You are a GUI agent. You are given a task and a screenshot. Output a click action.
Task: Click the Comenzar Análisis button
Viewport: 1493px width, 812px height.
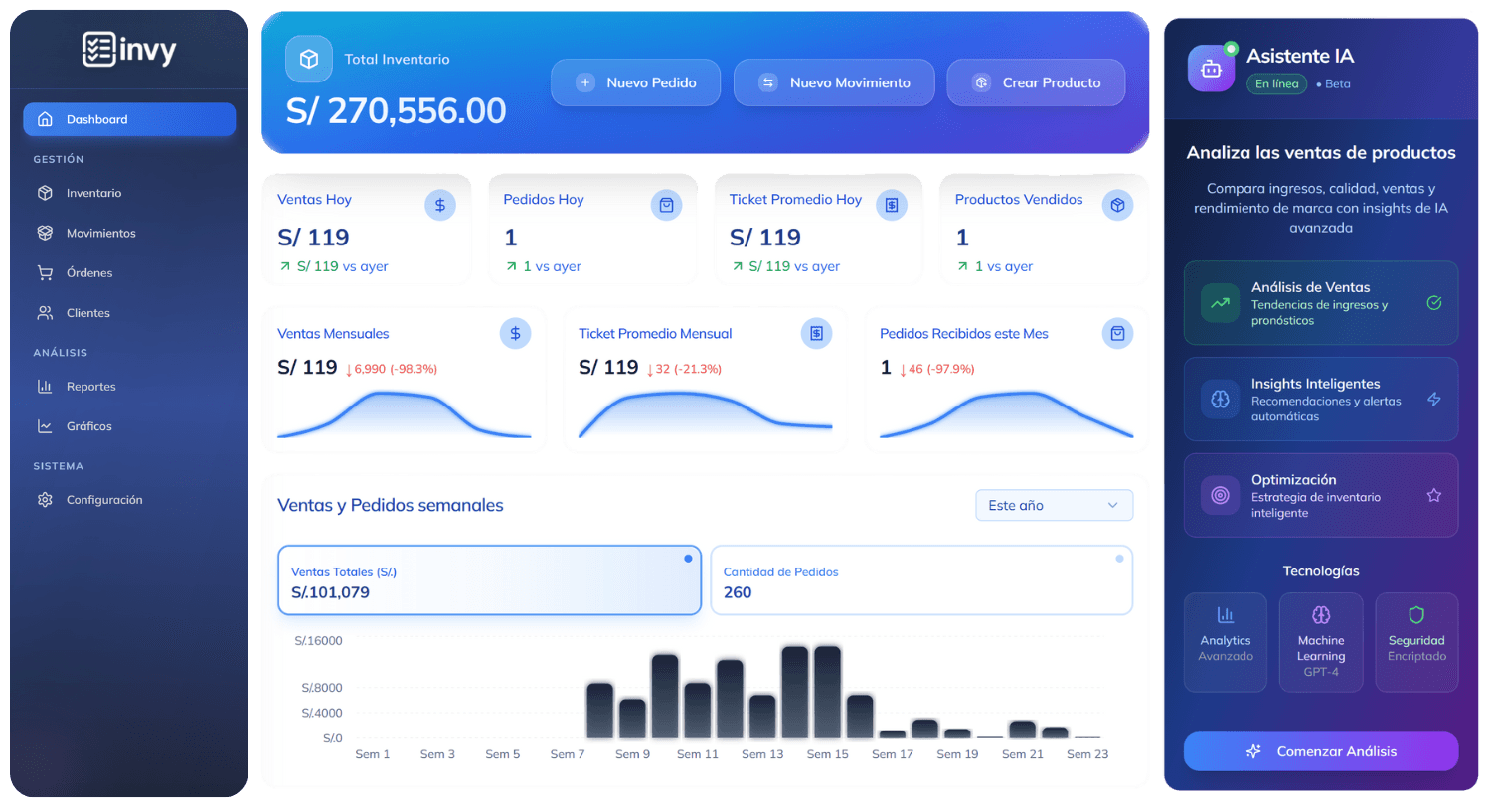[x=1321, y=751]
